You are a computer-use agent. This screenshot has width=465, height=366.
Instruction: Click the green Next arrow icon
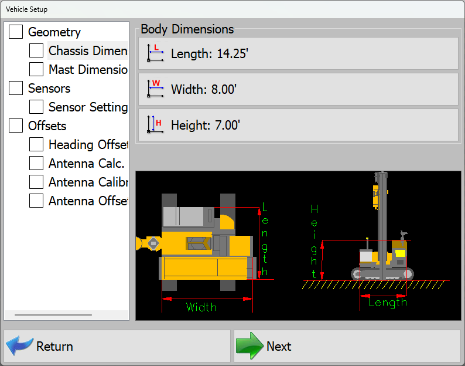pos(249,346)
